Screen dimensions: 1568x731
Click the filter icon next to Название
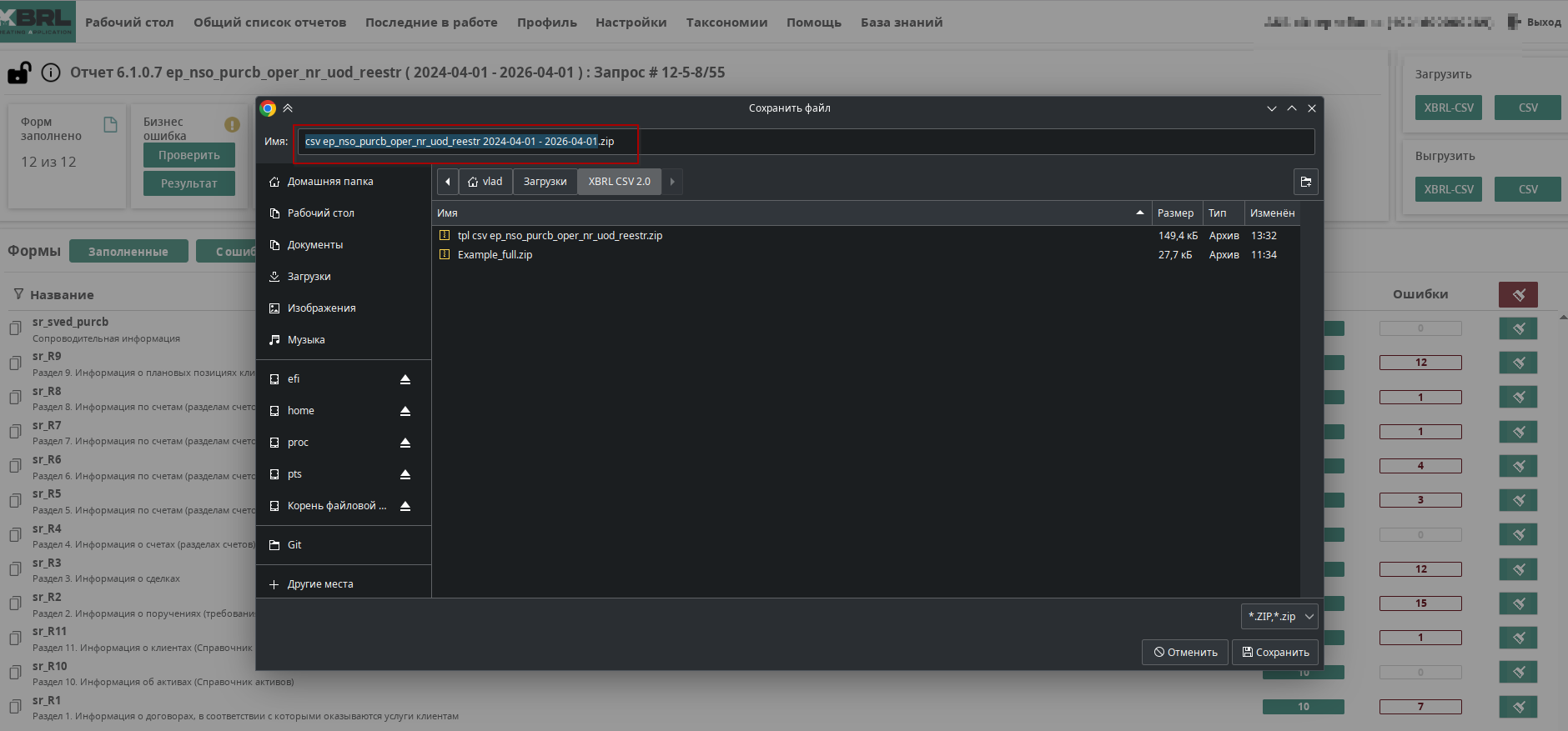click(x=18, y=294)
